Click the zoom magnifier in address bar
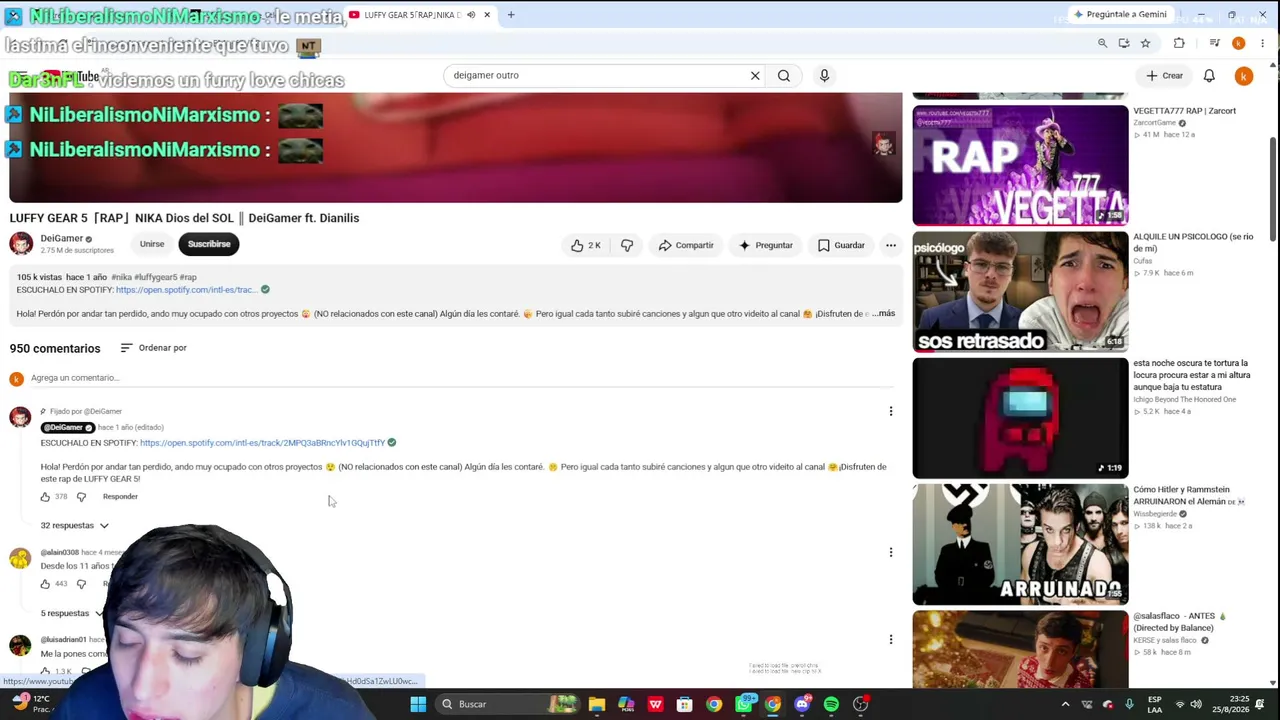Screen dimensions: 1280x720 1102,43
